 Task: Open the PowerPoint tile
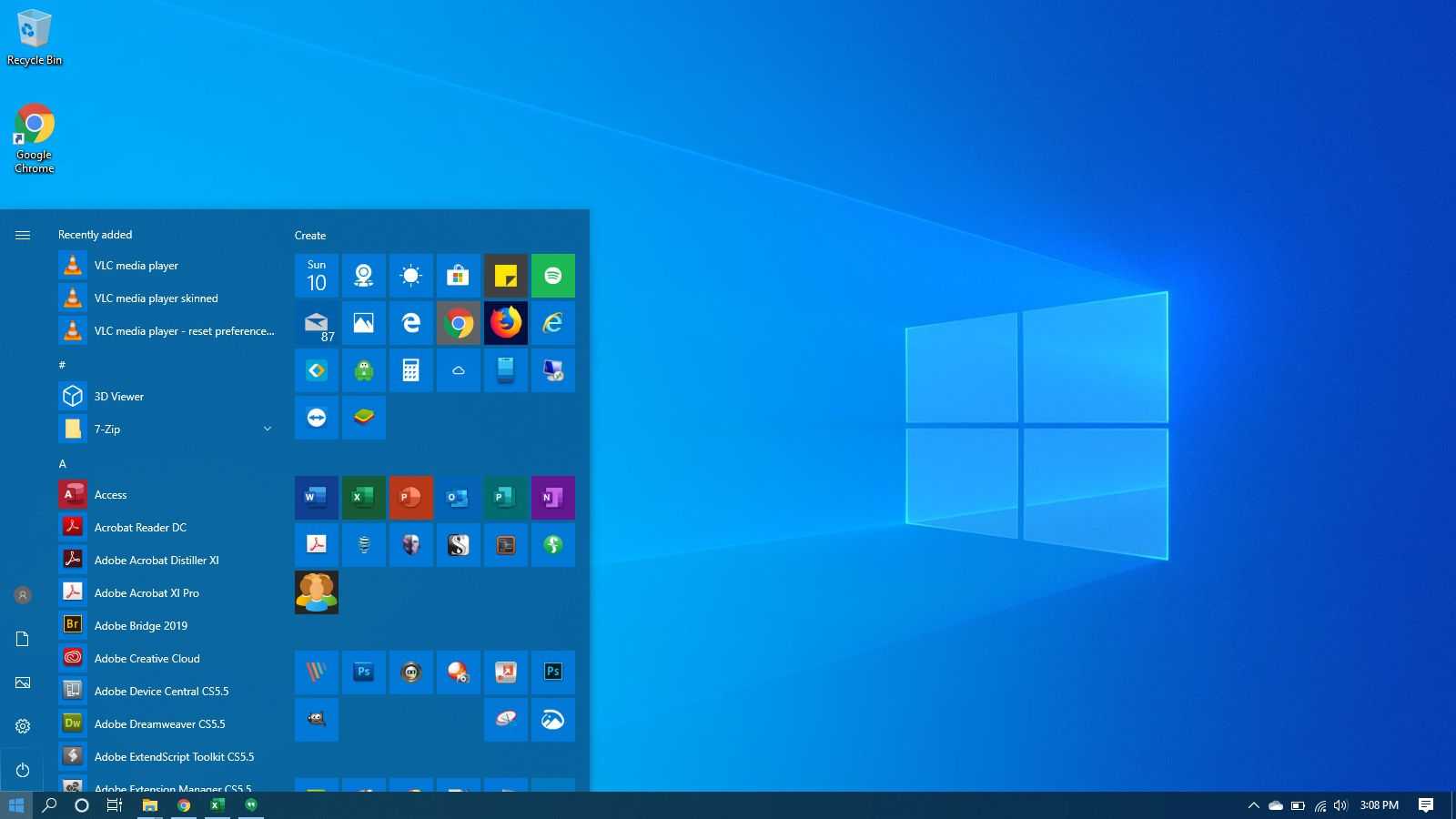[x=411, y=498]
